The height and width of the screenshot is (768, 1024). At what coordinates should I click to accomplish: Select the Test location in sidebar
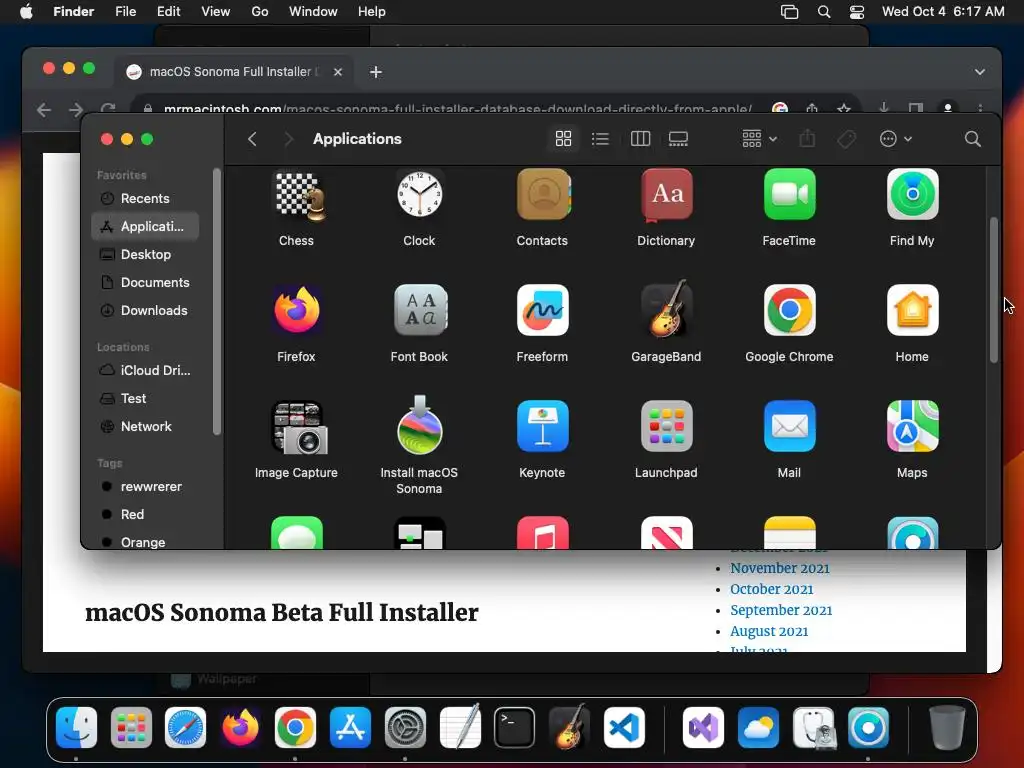click(x=145, y=398)
